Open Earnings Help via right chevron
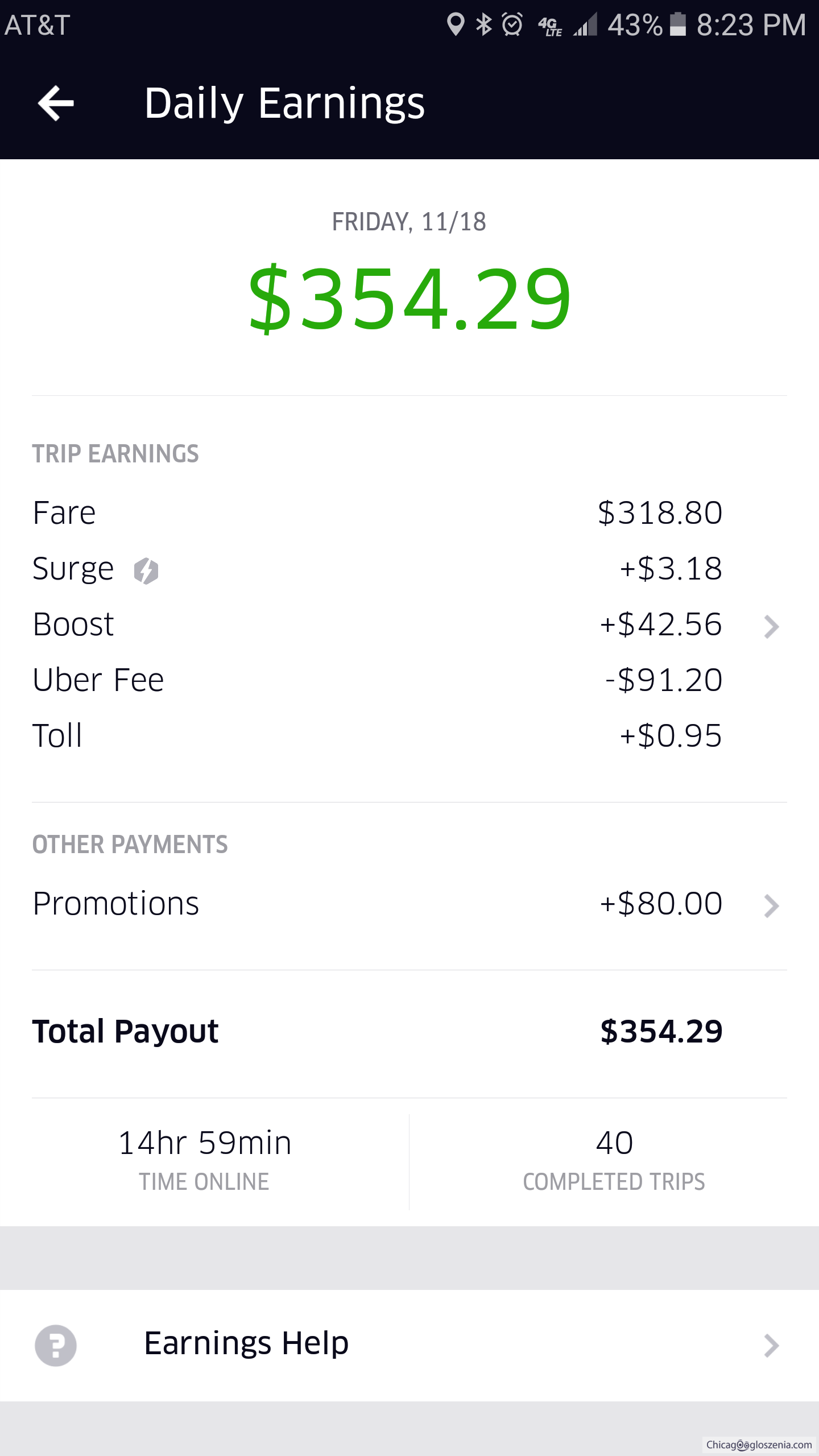 (x=771, y=1346)
